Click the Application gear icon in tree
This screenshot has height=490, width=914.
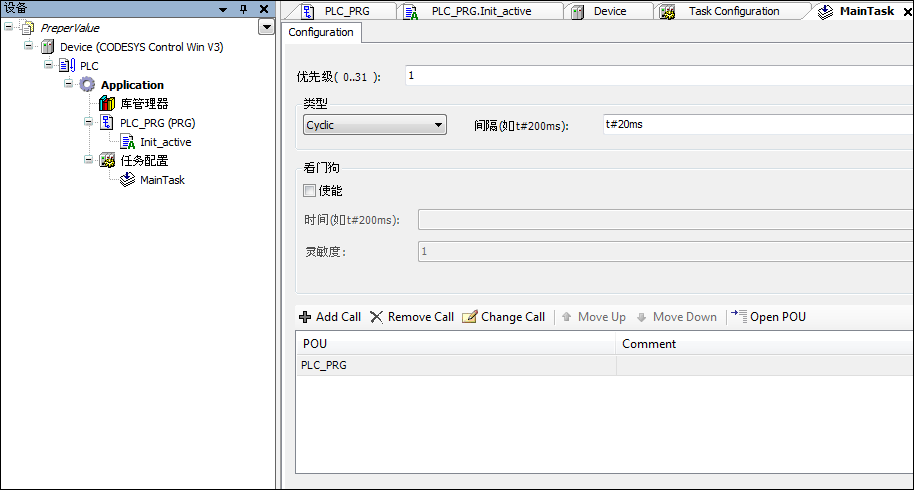(x=87, y=85)
